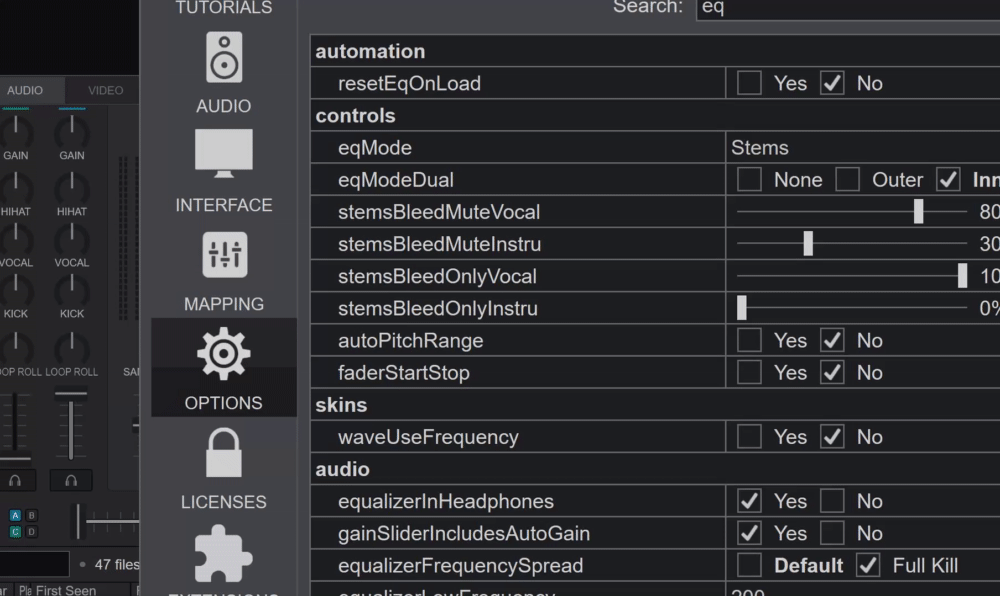Image resolution: width=1000 pixels, height=596 pixels.
Task: Check Outer for eqModeDual
Action: (847, 180)
